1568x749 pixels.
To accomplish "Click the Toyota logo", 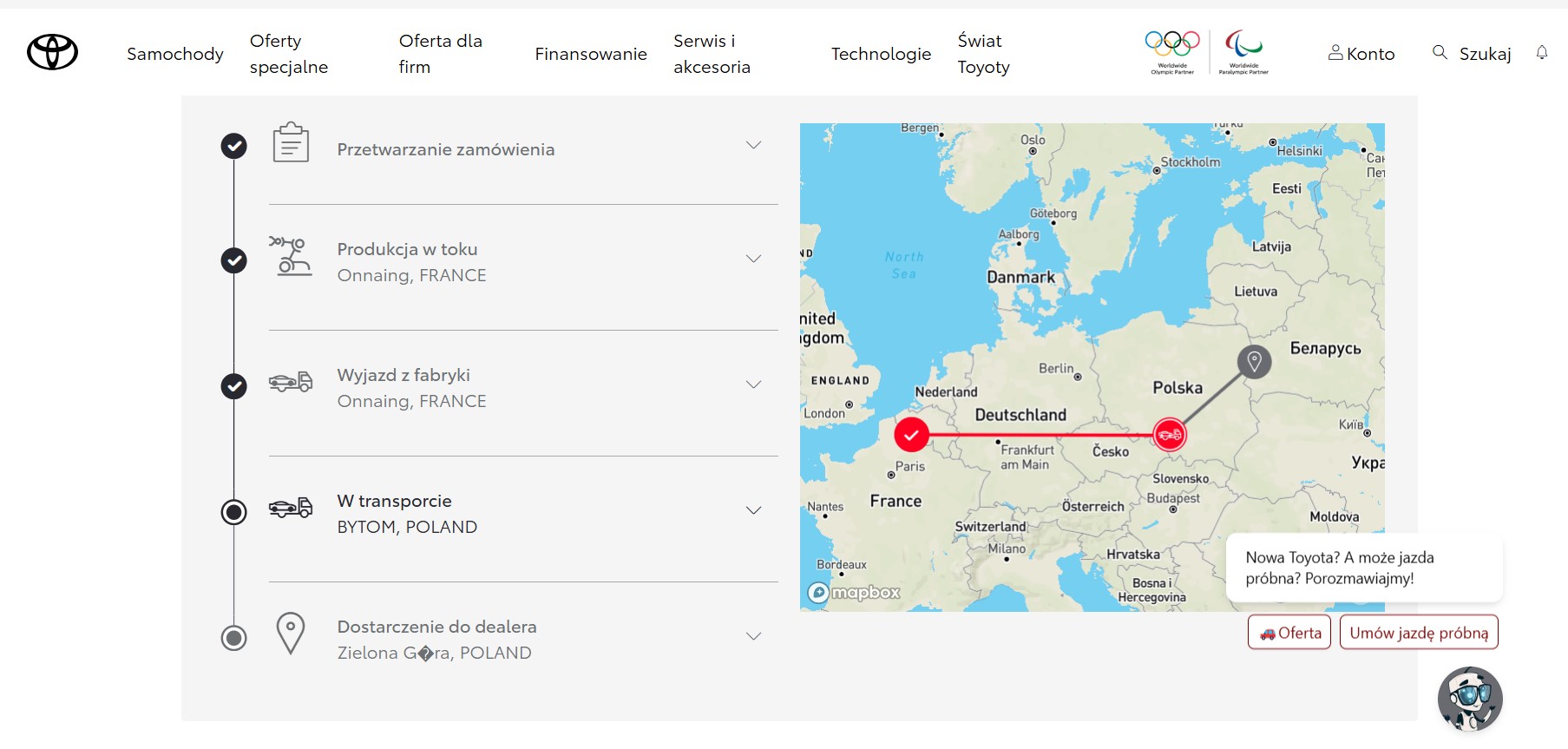I will click(52, 52).
